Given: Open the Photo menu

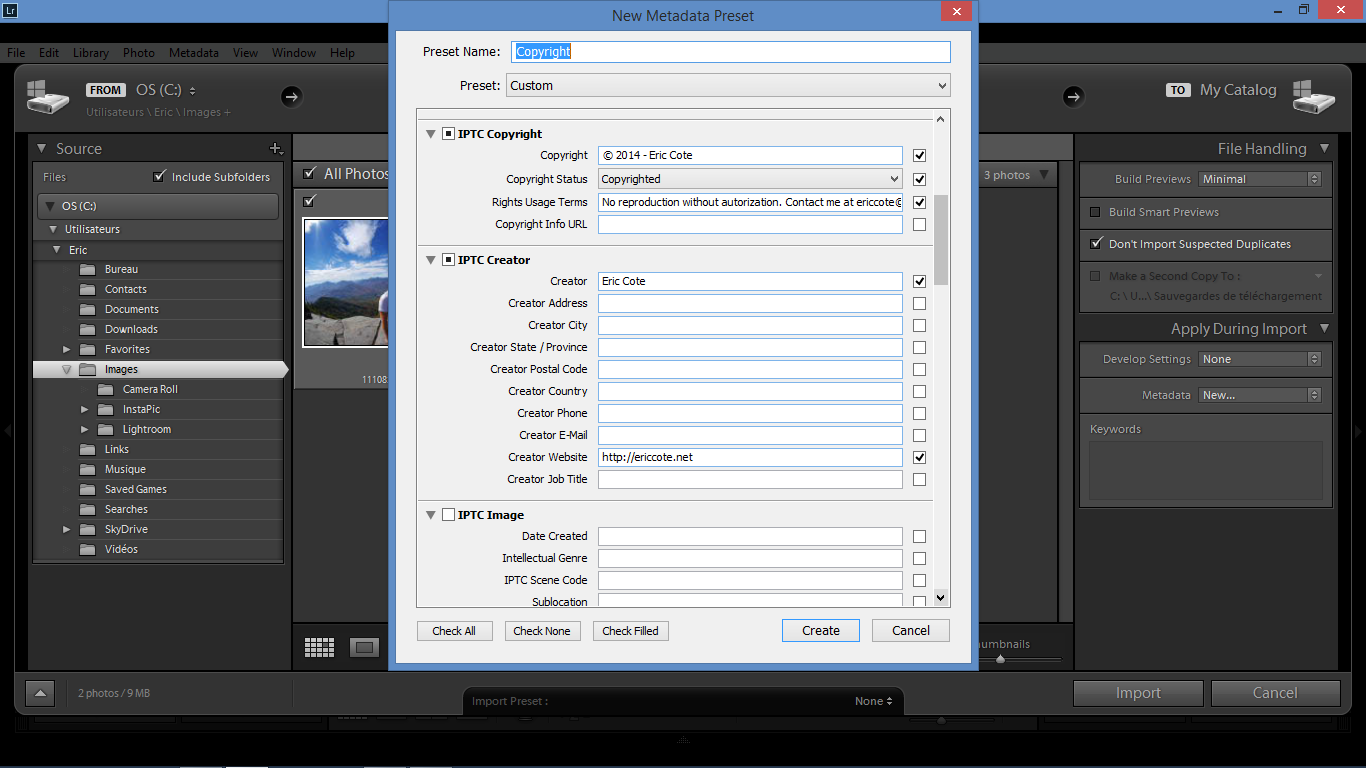Looking at the screenshot, I should [139, 53].
